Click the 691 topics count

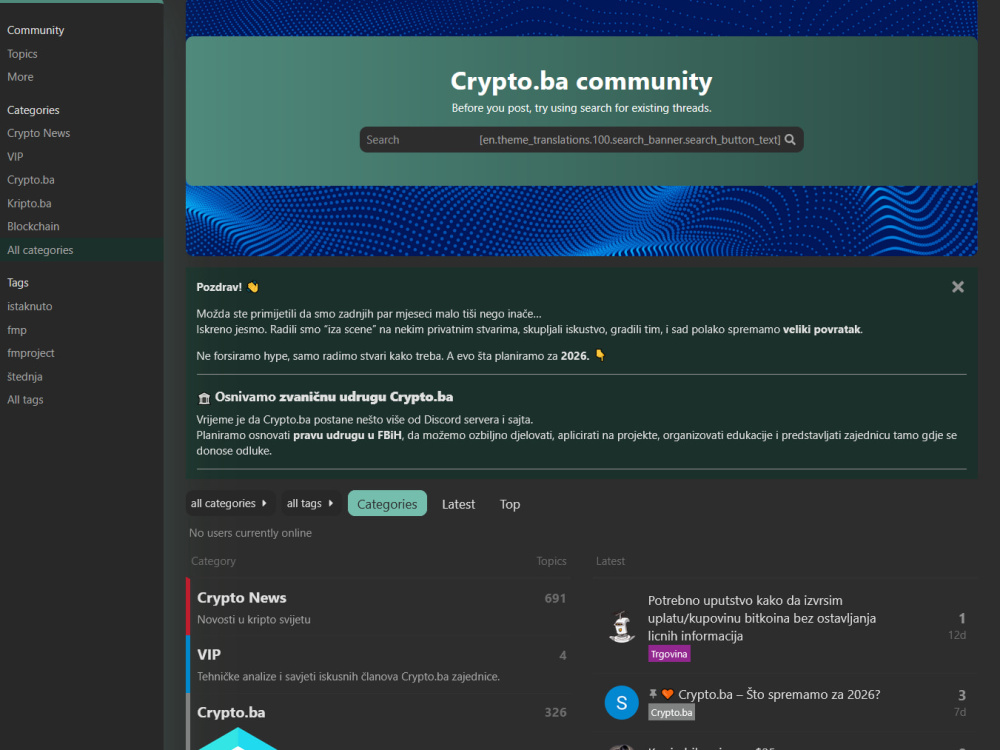click(555, 598)
